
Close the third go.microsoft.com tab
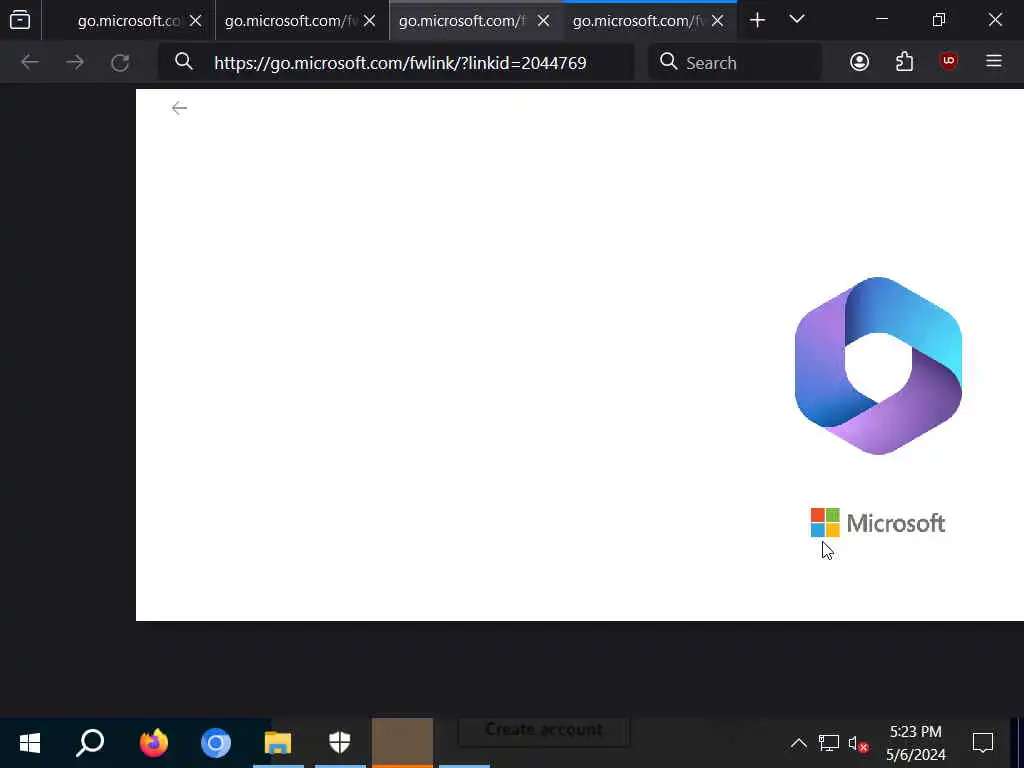tap(543, 21)
